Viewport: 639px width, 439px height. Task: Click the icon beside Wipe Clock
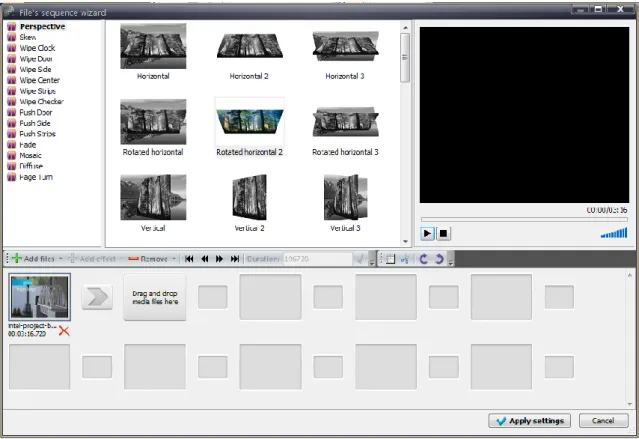point(12,48)
